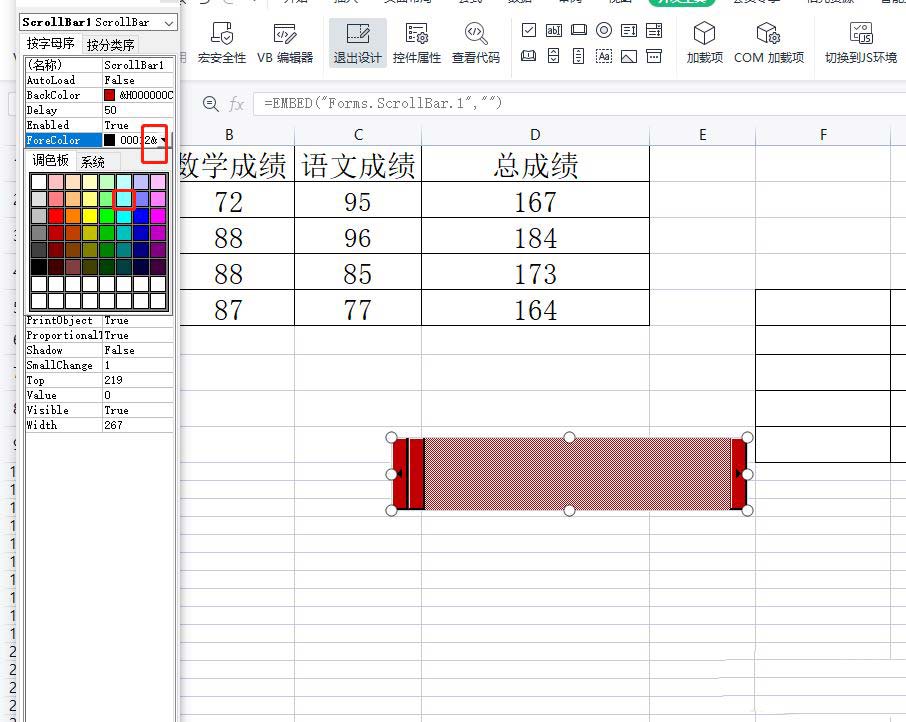Pick the magenta swatch in the palette

(158, 216)
